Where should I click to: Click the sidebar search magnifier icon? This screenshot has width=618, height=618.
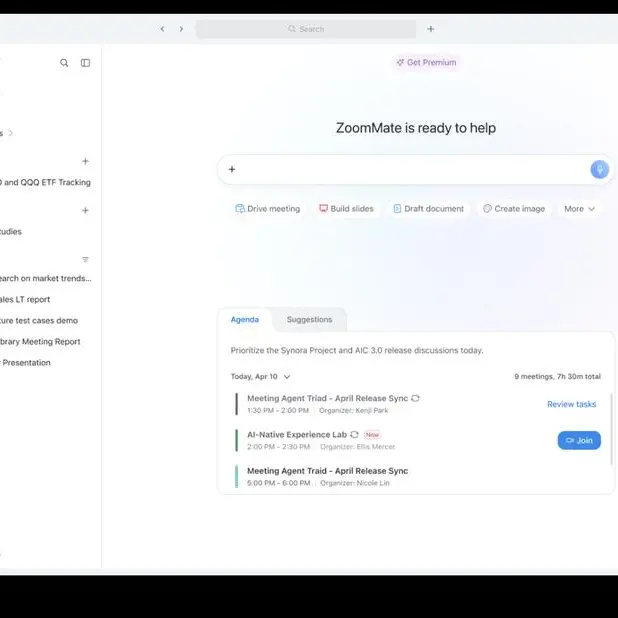click(x=64, y=63)
